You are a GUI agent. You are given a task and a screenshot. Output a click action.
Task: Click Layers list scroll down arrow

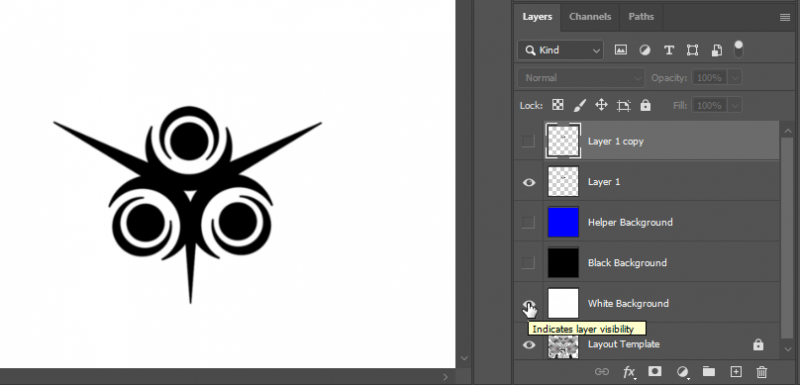pos(788,349)
